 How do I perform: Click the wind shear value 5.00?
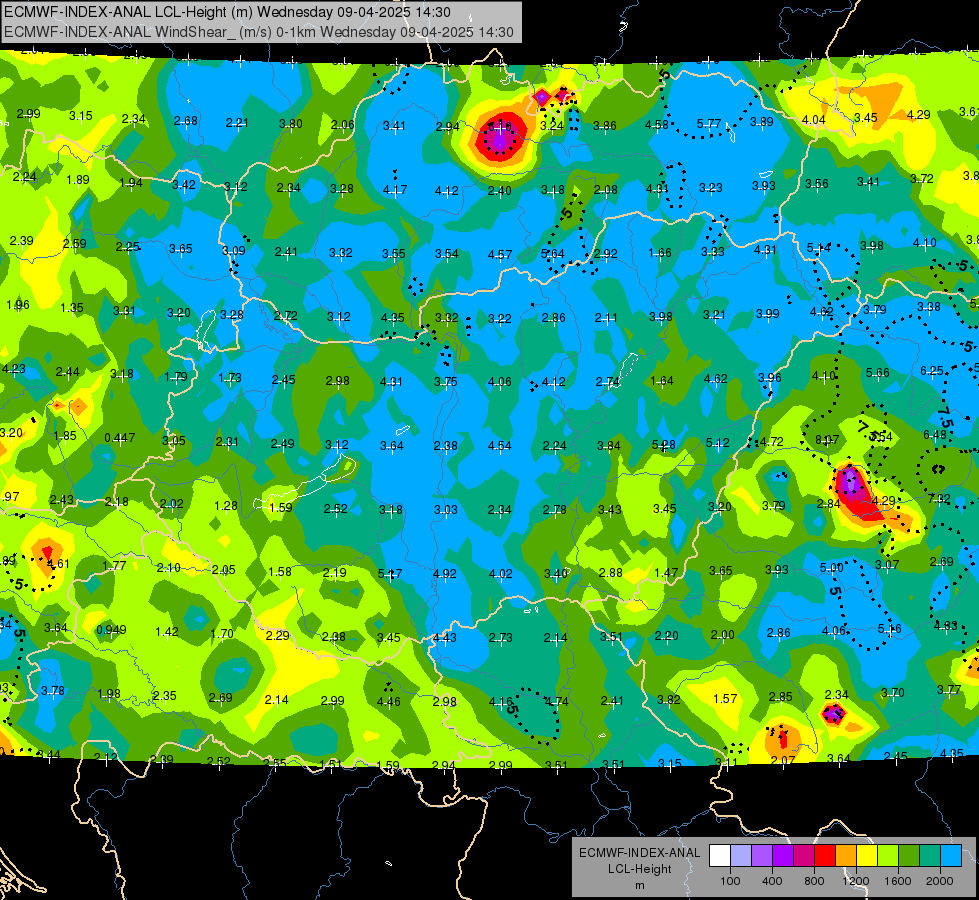pos(831,568)
